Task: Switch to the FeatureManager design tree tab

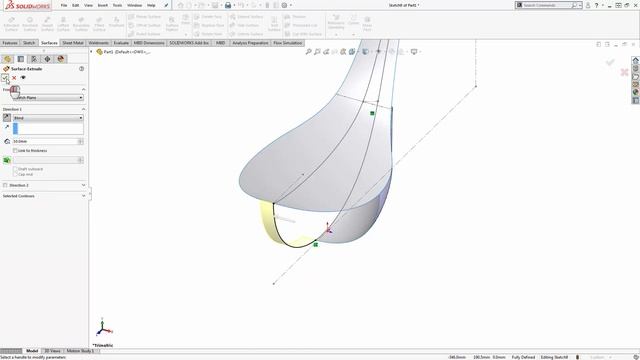Action: click(7, 59)
